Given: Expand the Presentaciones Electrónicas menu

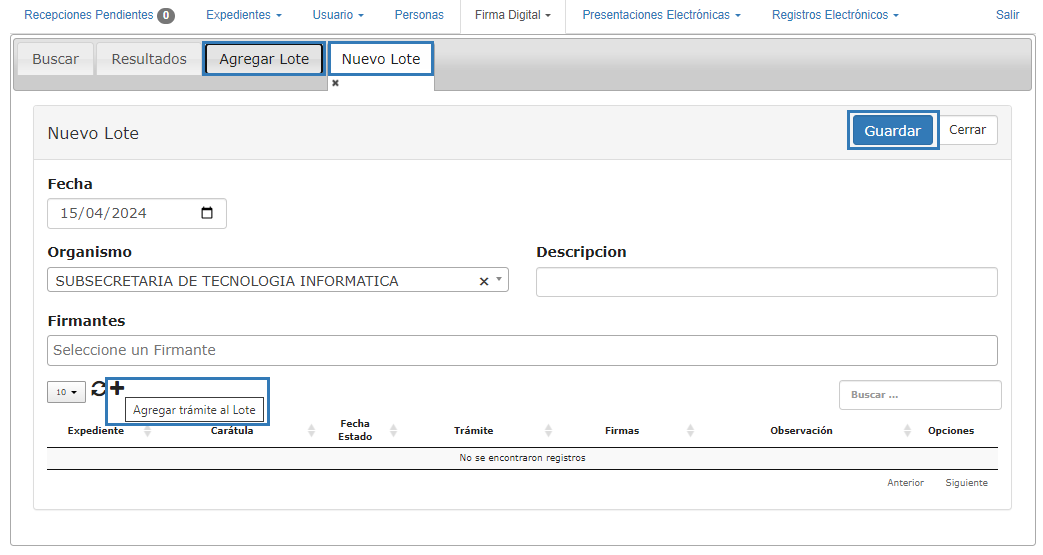Looking at the screenshot, I should [x=661, y=15].
